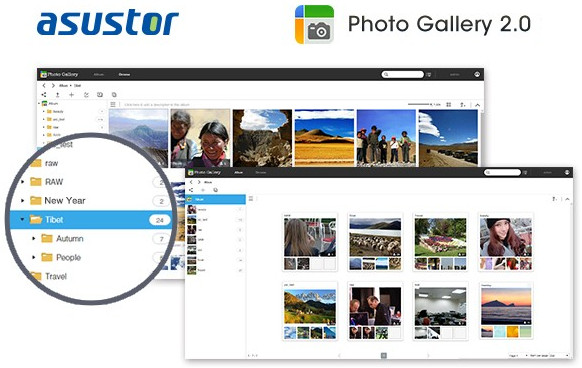Collapse the header chevron in front Album window

(x=568, y=199)
